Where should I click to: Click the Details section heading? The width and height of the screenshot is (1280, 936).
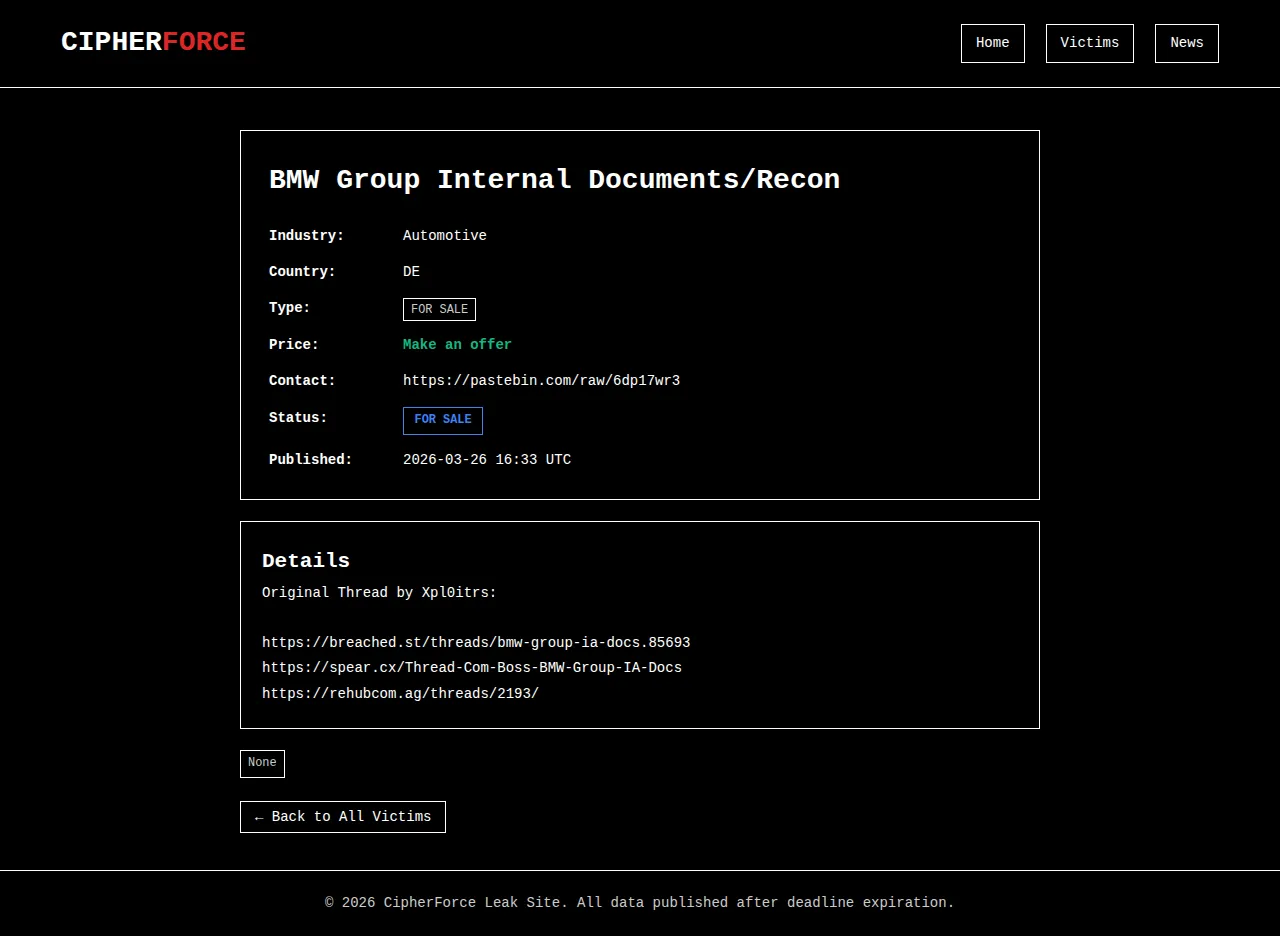[305, 561]
